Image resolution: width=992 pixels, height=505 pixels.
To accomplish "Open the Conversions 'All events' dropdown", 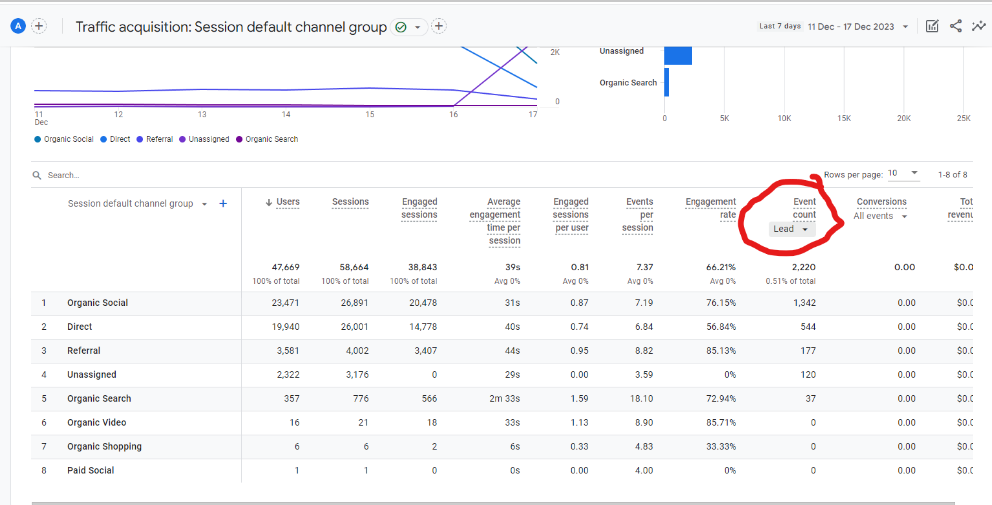I will [881, 216].
